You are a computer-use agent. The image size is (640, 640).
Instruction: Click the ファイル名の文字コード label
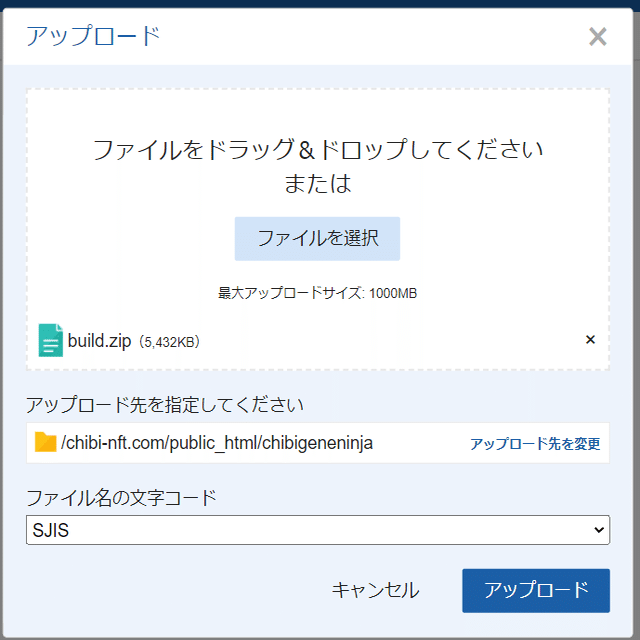(121, 498)
